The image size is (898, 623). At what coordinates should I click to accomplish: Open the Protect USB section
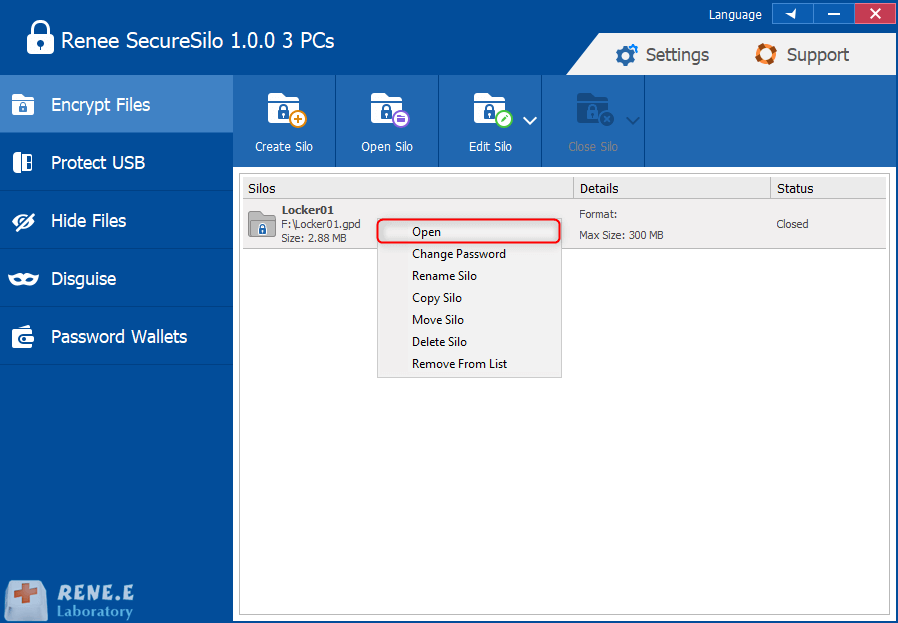[x=116, y=162]
